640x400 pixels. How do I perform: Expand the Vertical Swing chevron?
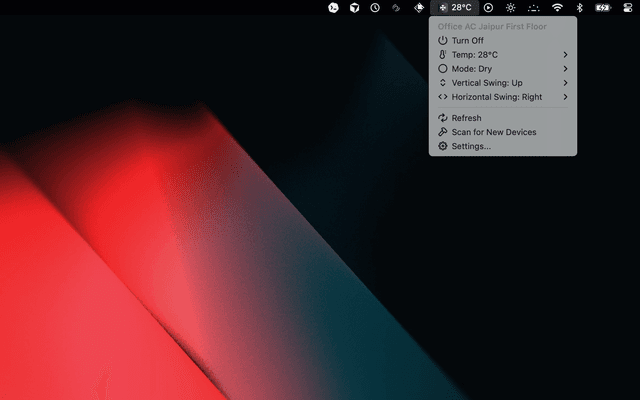(565, 83)
